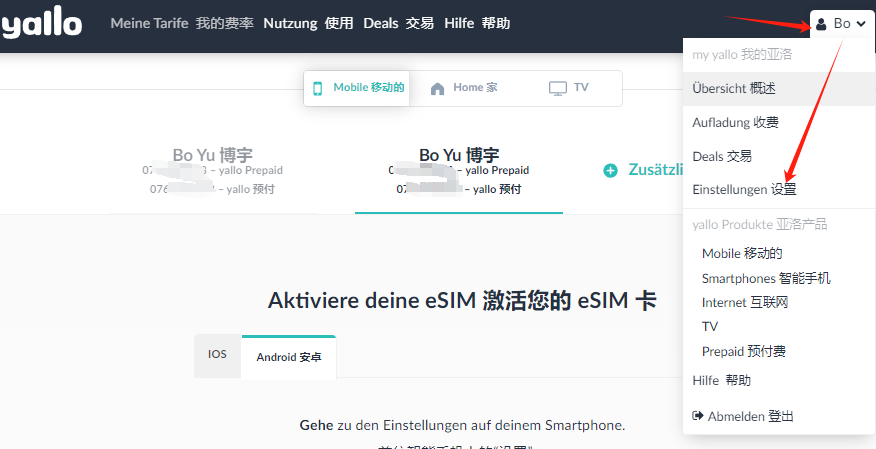Switch to the Home tab
This screenshot has height=449, width=876.
[x=463, y=88]
